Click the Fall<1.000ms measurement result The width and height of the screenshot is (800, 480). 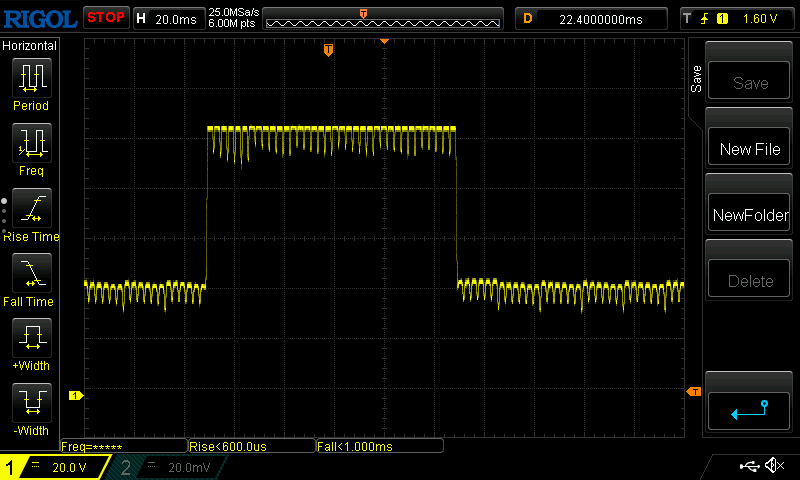pyautogui.click(x=380, y=446)
